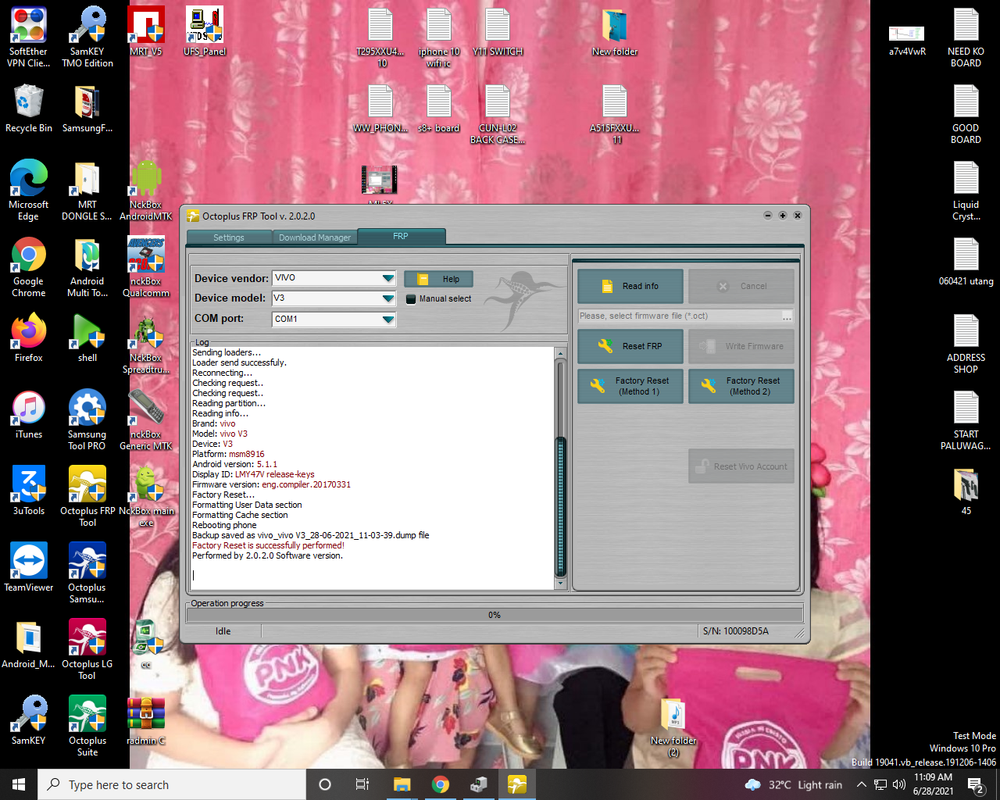Click inside the firmware file path field
Screen dimensions: 1000x800
point(679,316)
